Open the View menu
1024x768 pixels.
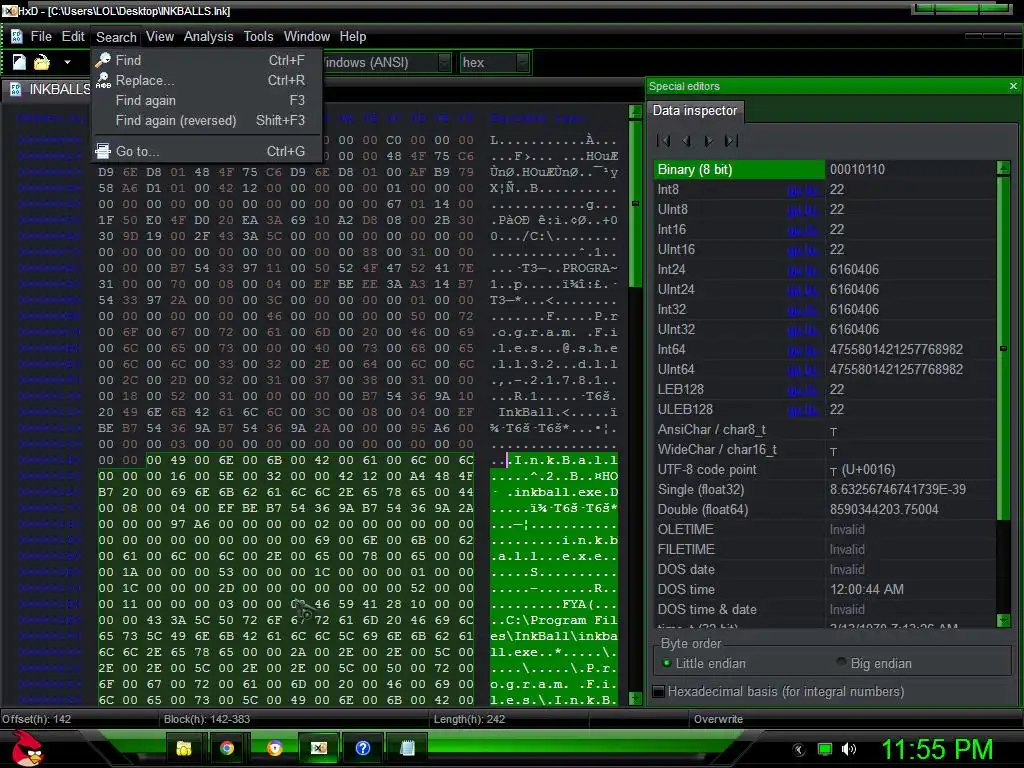160,37
